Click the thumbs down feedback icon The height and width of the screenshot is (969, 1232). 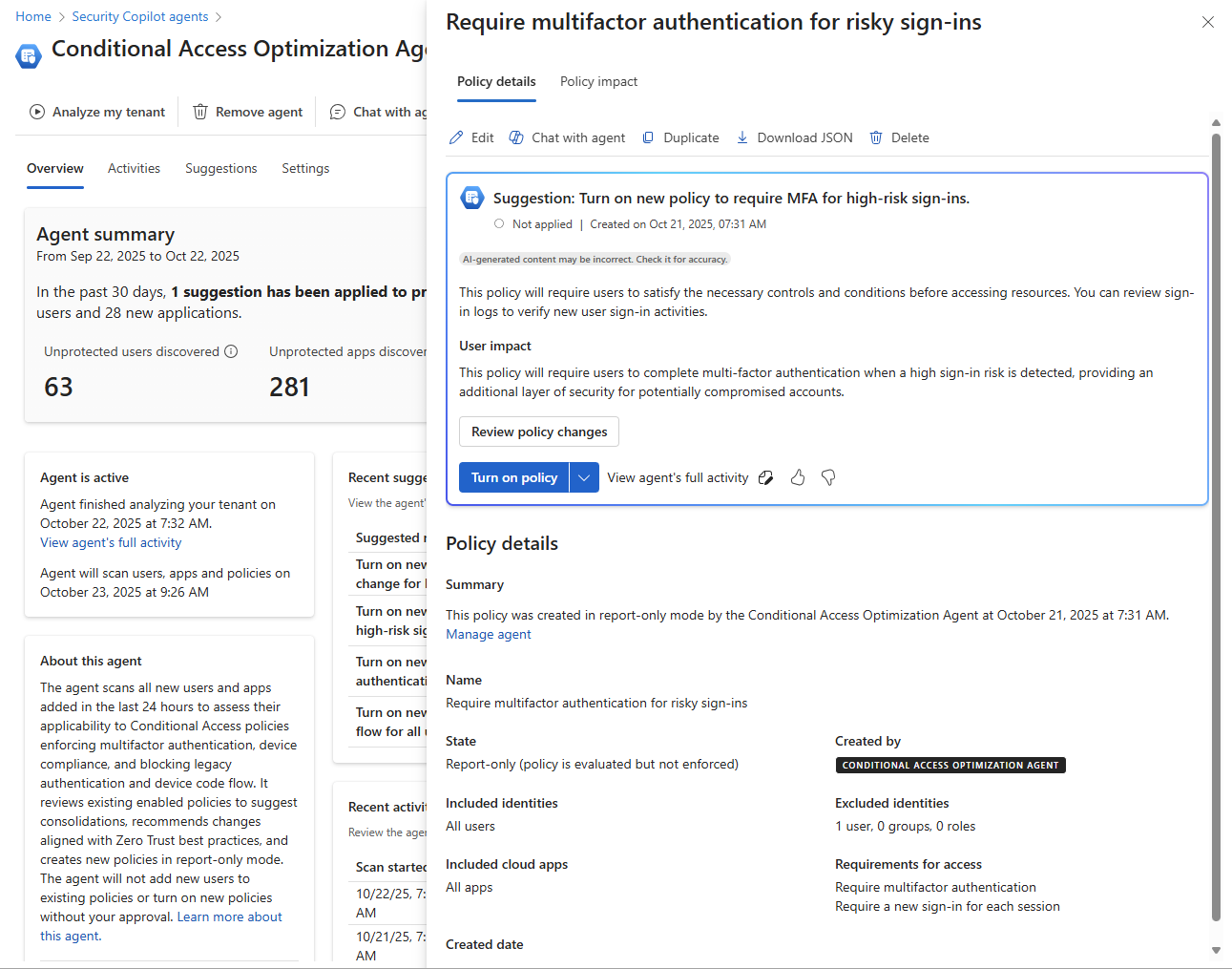click(828, 477)
